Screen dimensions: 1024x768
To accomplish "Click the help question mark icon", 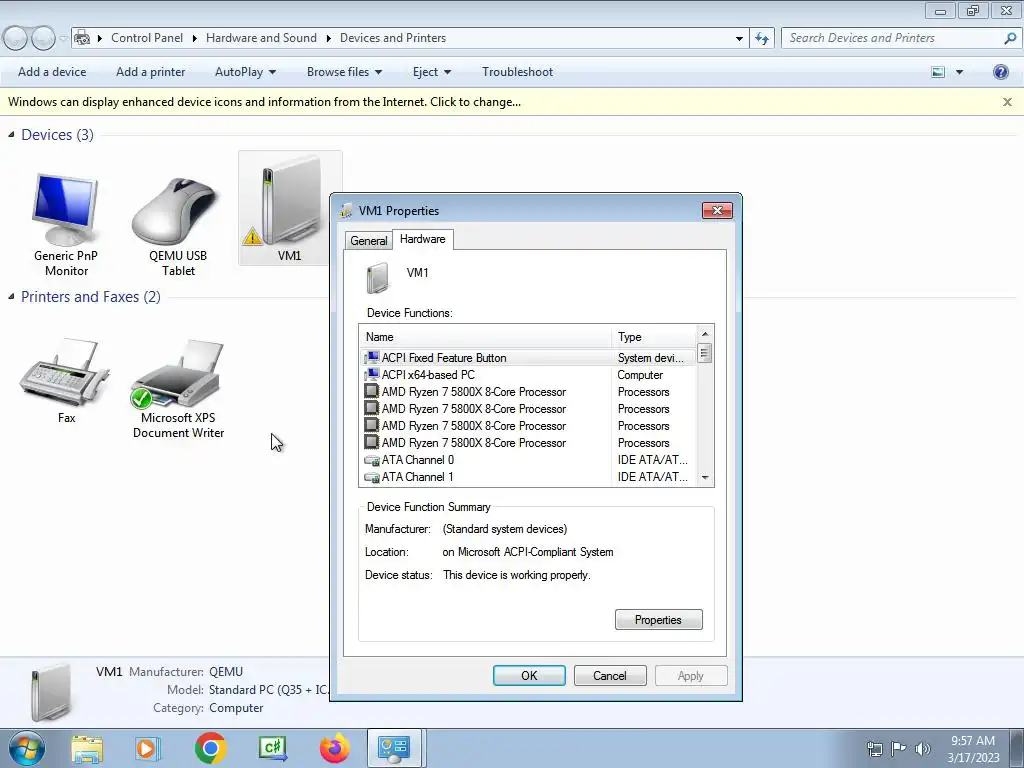I will point(1000,72).
